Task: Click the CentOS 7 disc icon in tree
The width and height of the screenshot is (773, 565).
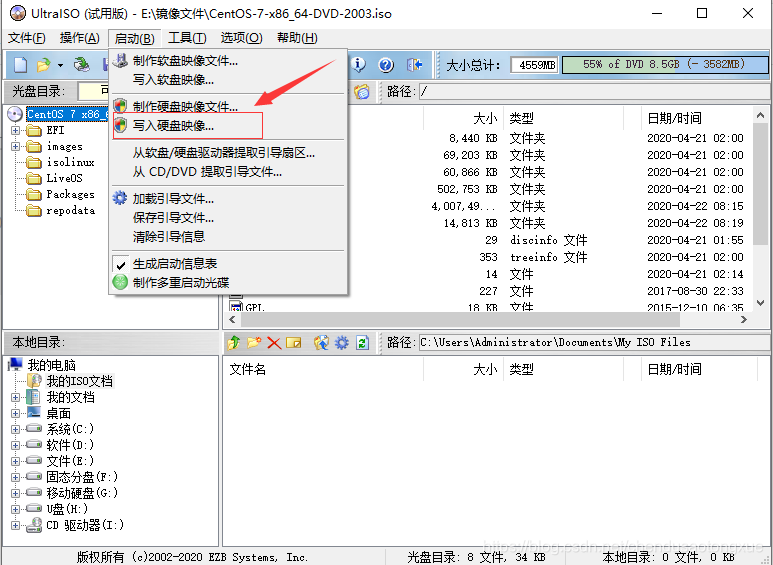Action: click(x=15, y=114)
